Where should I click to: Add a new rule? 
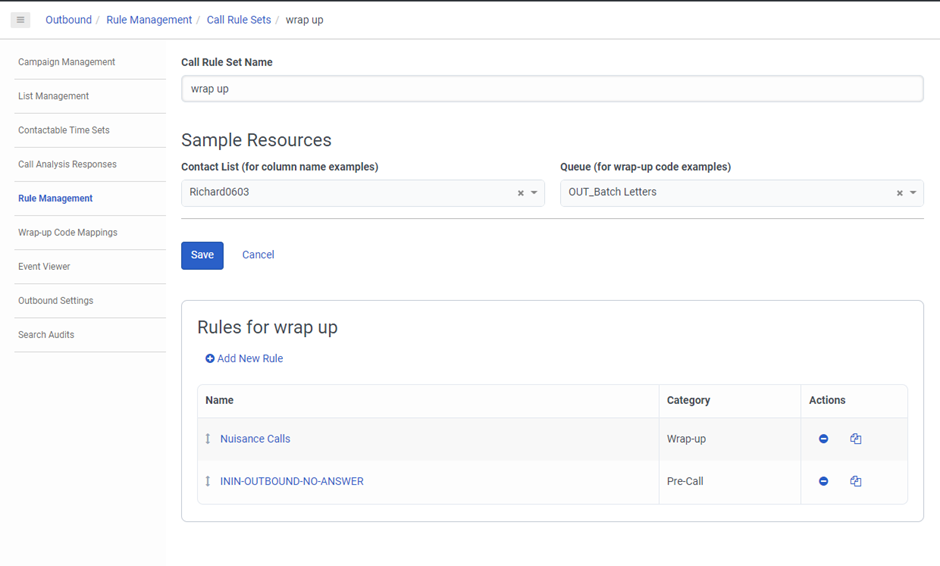point(244,358)
